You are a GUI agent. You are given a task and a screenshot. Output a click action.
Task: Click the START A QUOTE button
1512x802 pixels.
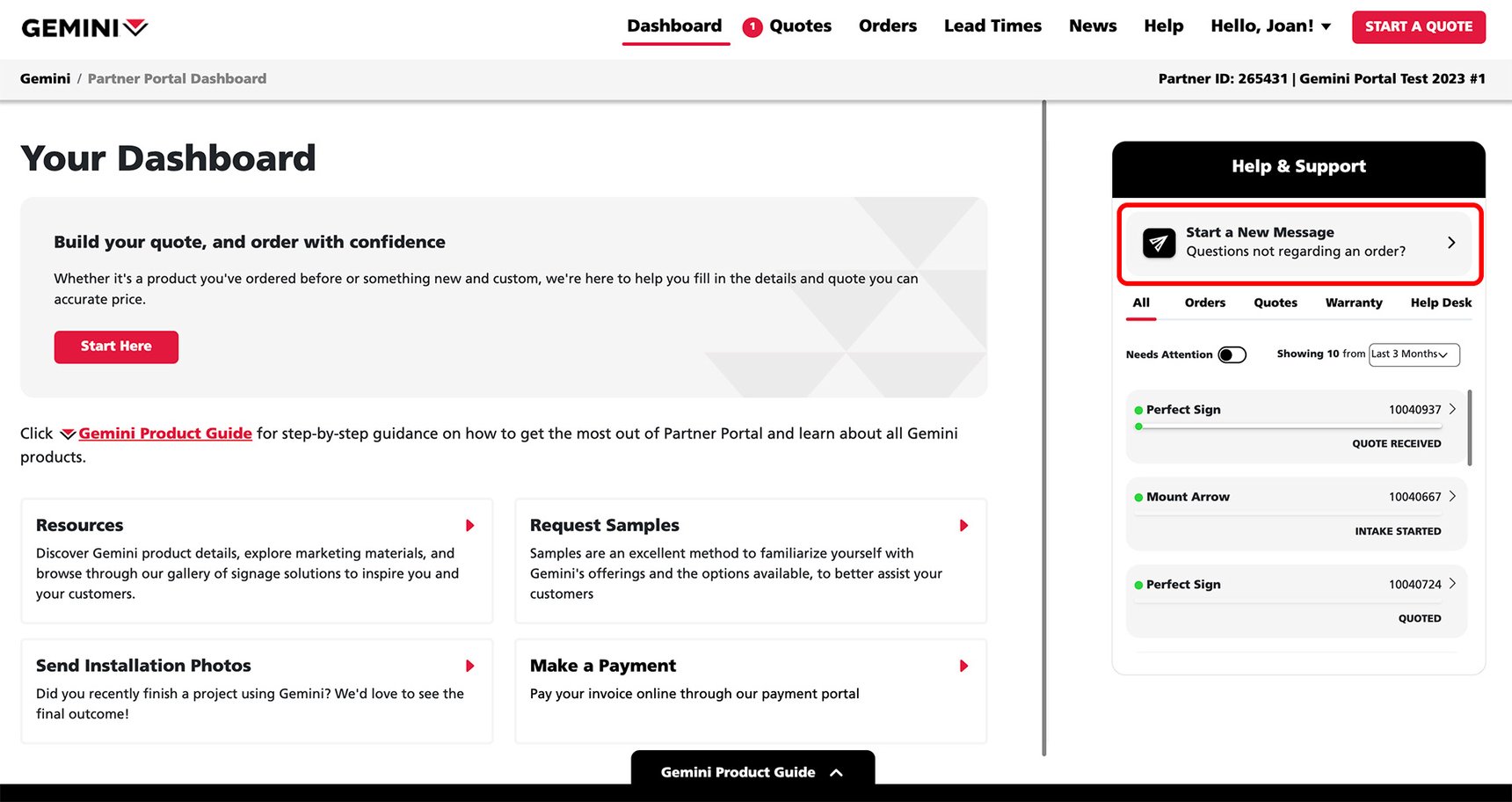1418,27
